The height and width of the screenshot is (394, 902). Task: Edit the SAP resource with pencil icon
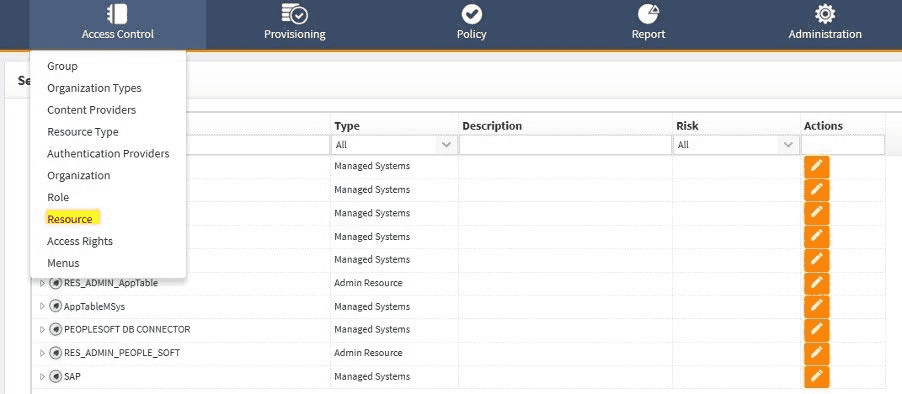pos(816,376)
